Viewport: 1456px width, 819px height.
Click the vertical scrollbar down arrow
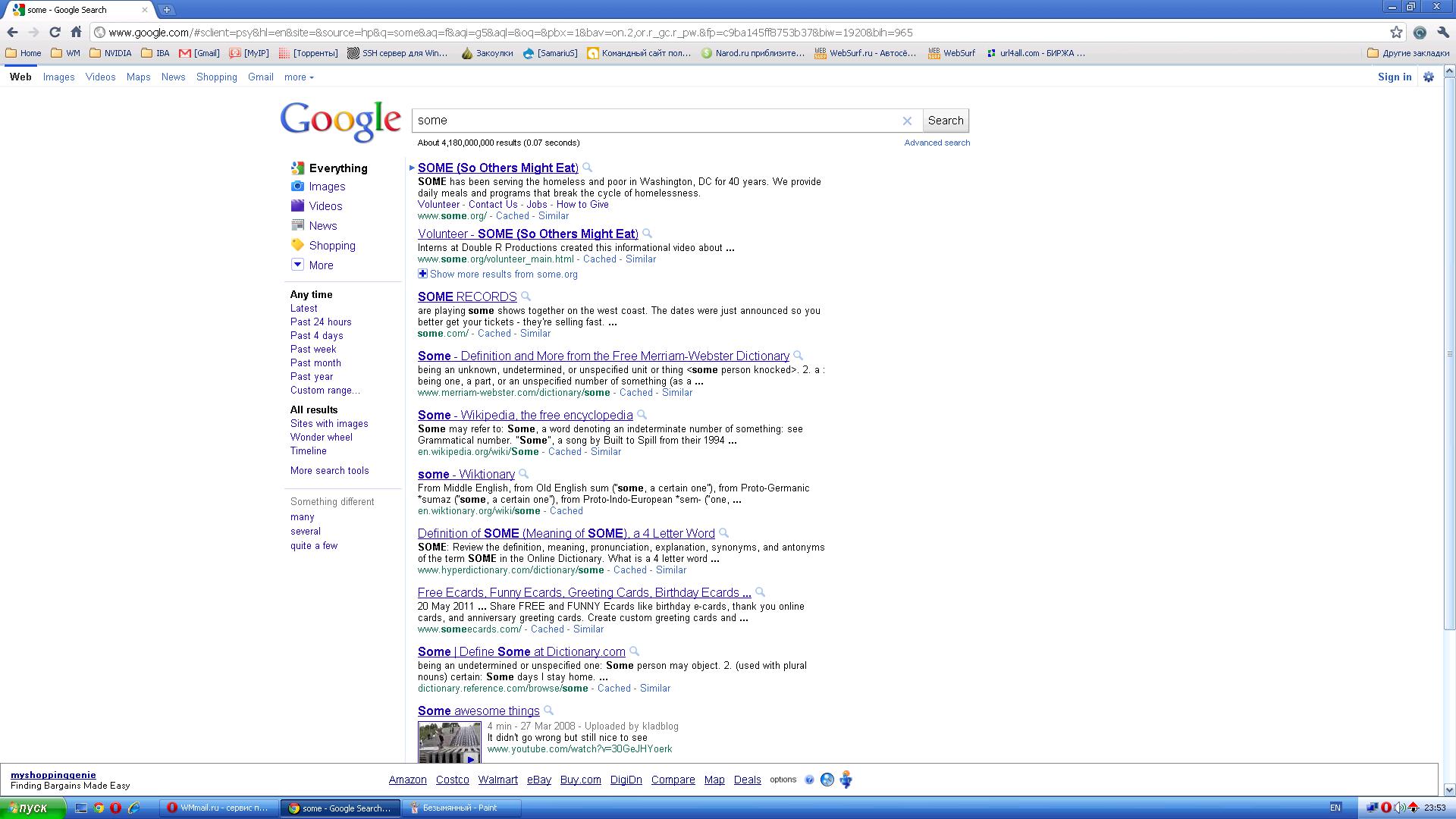pos(1449,789)
